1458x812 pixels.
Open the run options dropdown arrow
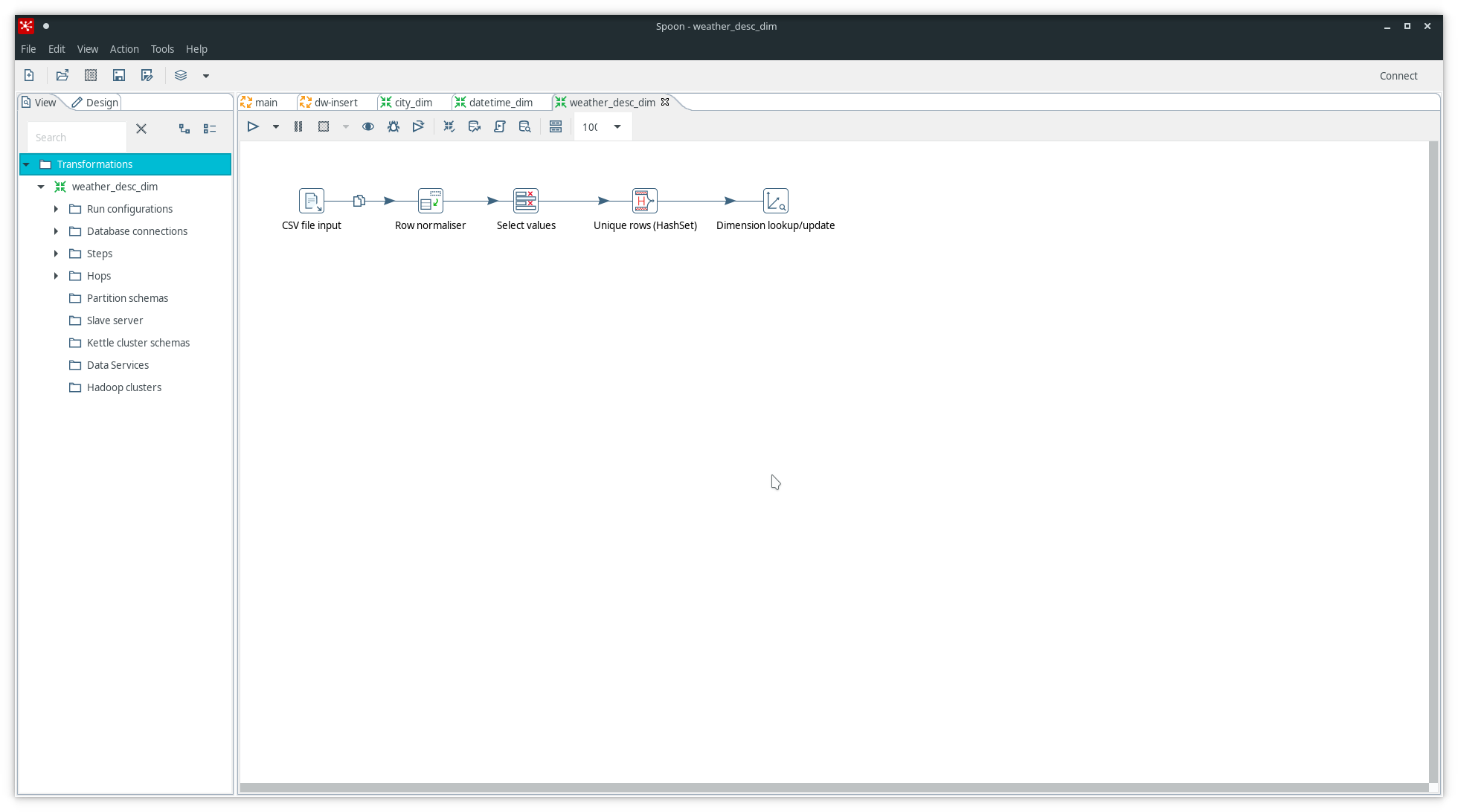coord(276,127)
